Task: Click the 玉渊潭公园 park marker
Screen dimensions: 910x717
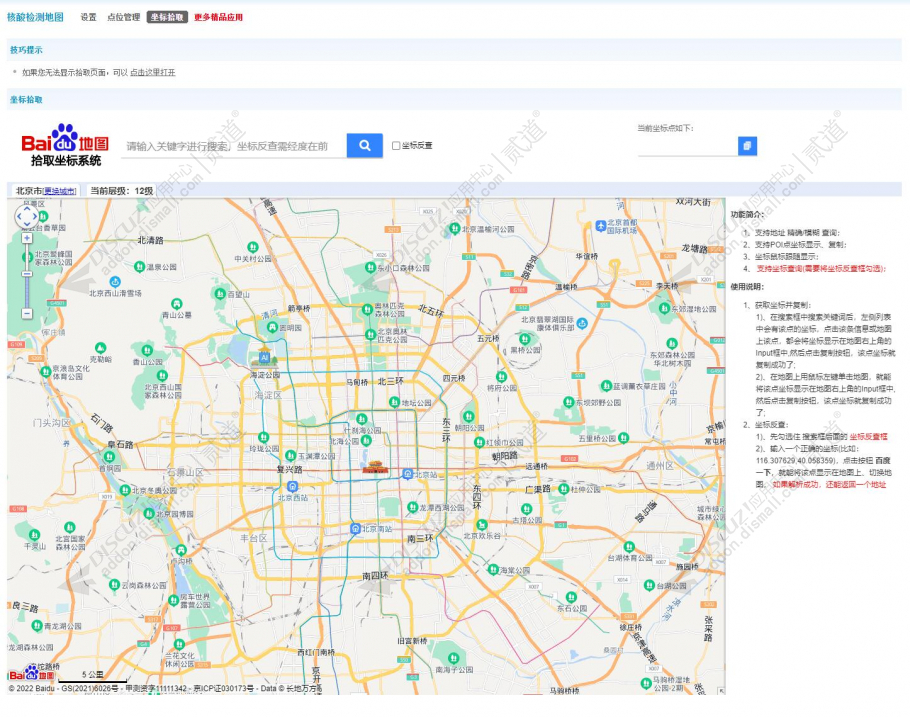Action: point(291,456)
